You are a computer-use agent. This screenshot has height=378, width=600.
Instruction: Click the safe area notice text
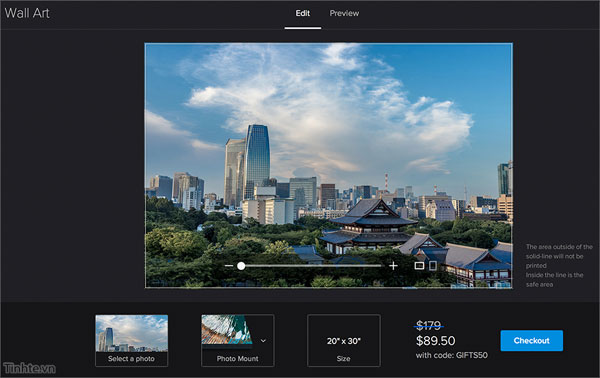pos(559,266)
